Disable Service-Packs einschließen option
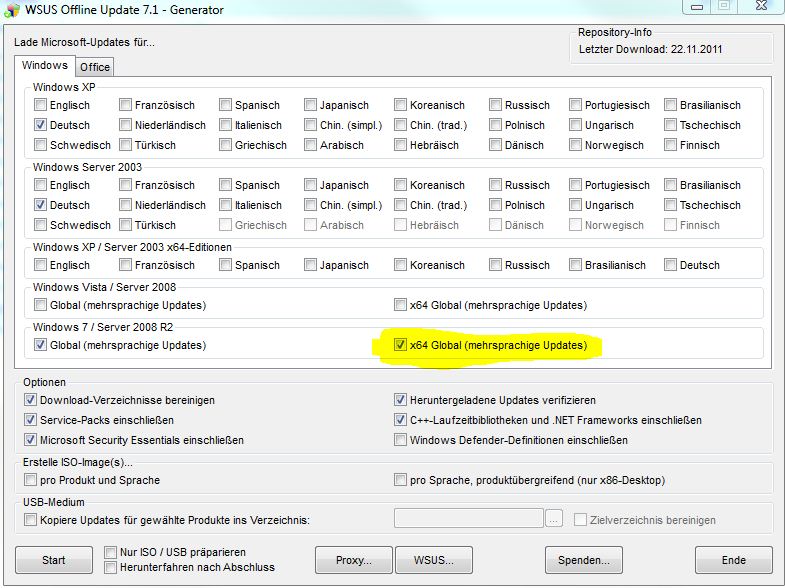 pyautogui.click(x=30, y=421)
